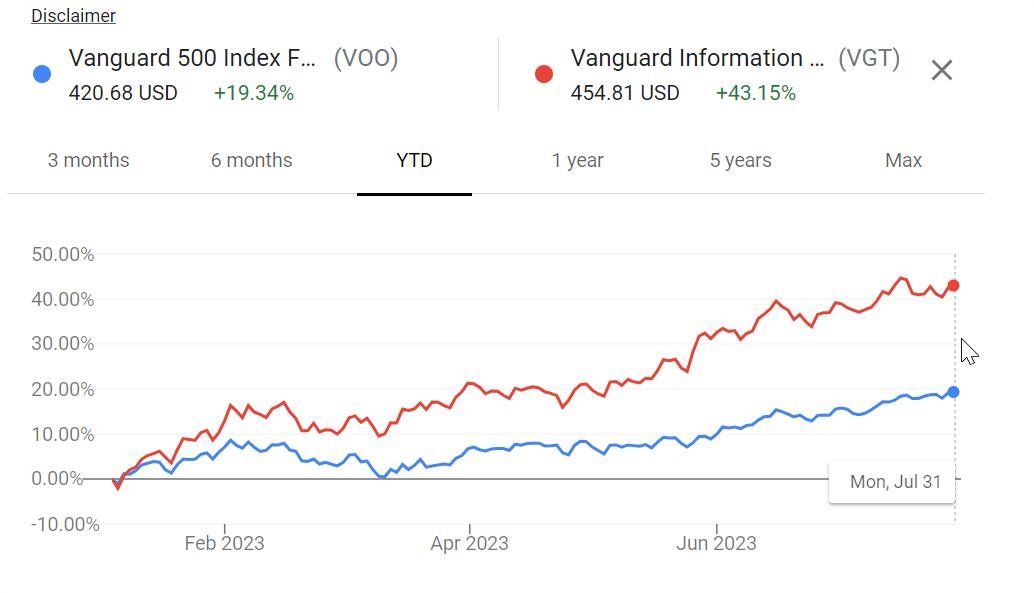
Task: Click blue endpoint marker on VOO line
Action: [953, 392]
